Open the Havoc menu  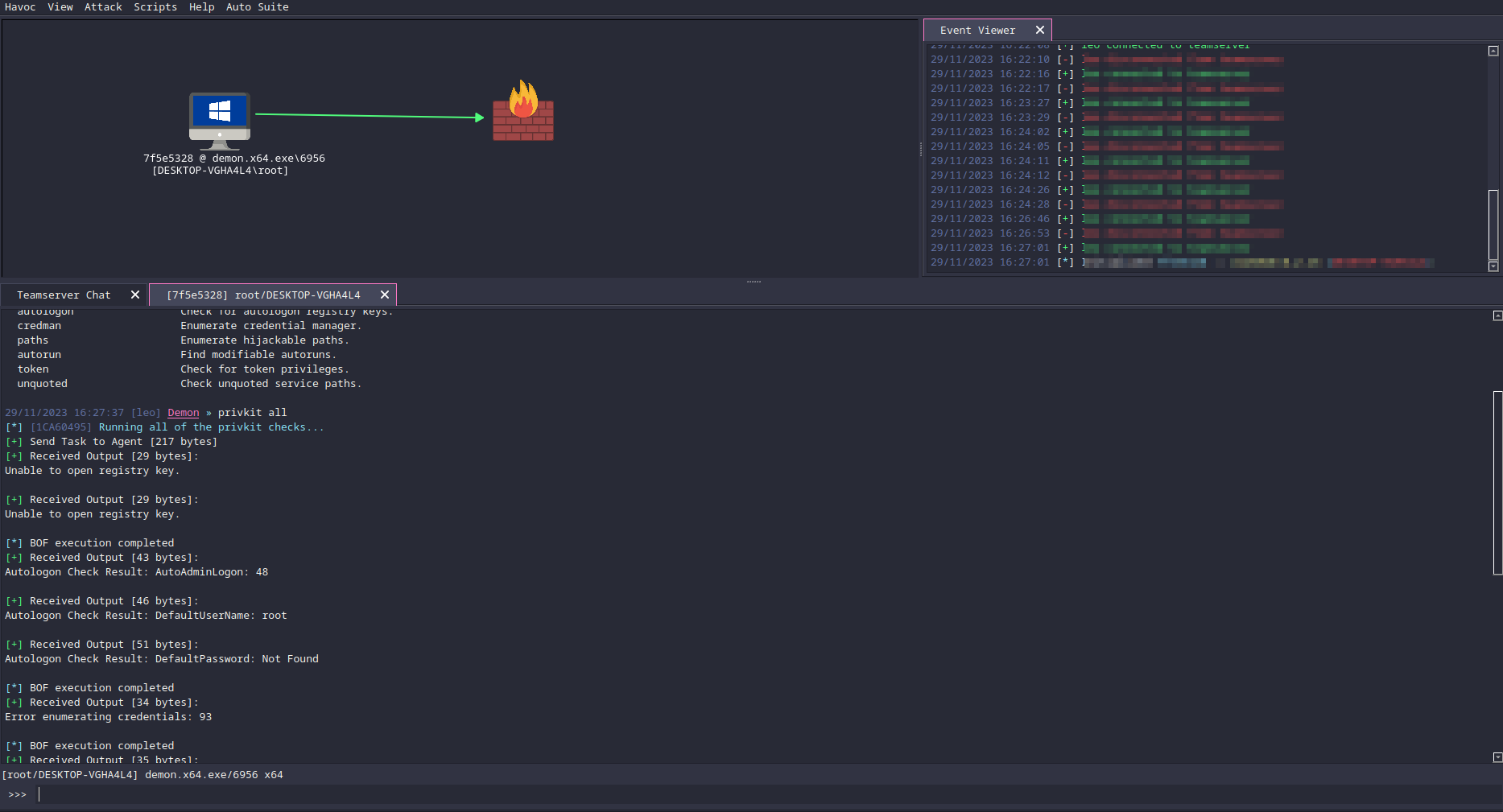coord(20,7)
